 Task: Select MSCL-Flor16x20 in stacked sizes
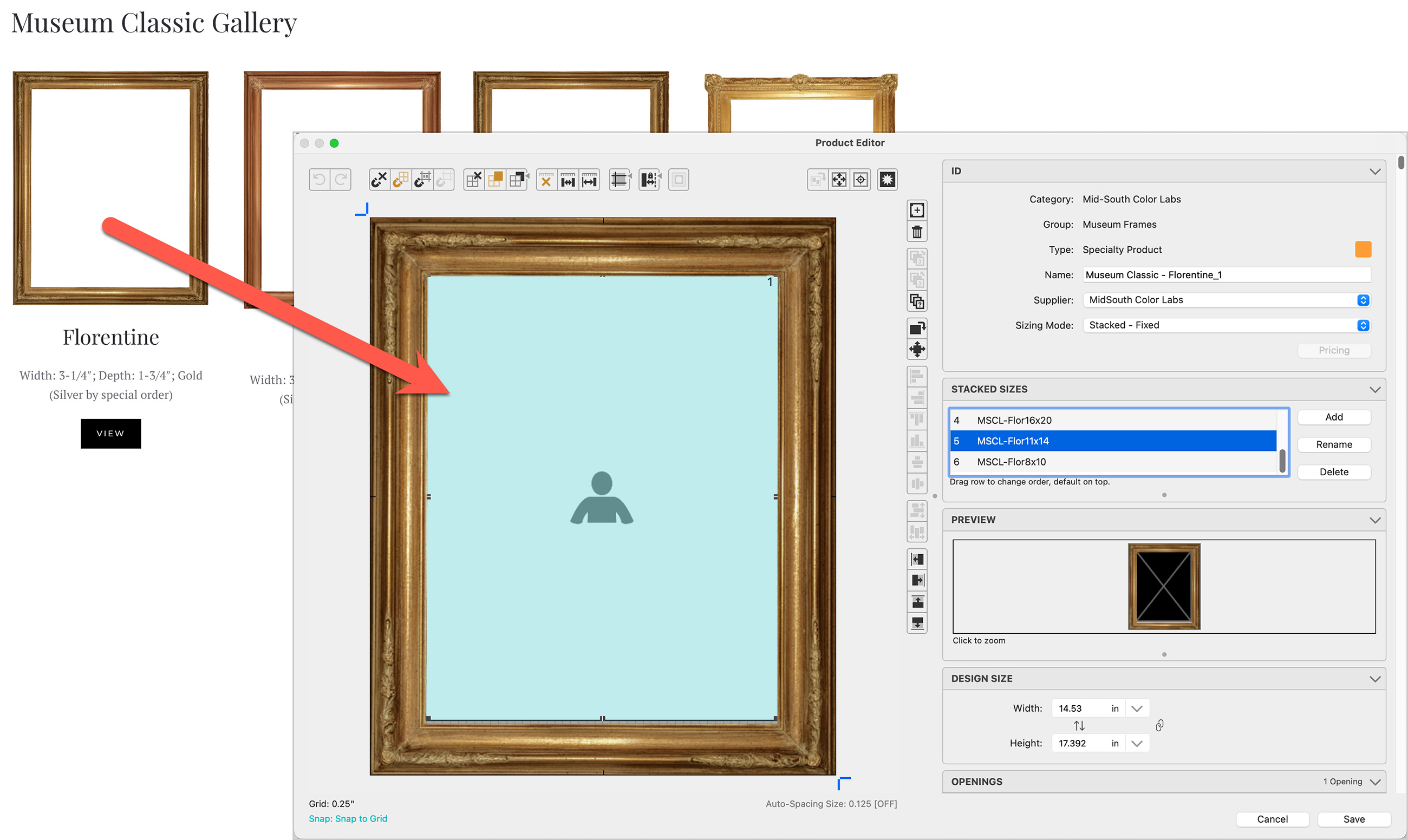tap(1014, 420)
